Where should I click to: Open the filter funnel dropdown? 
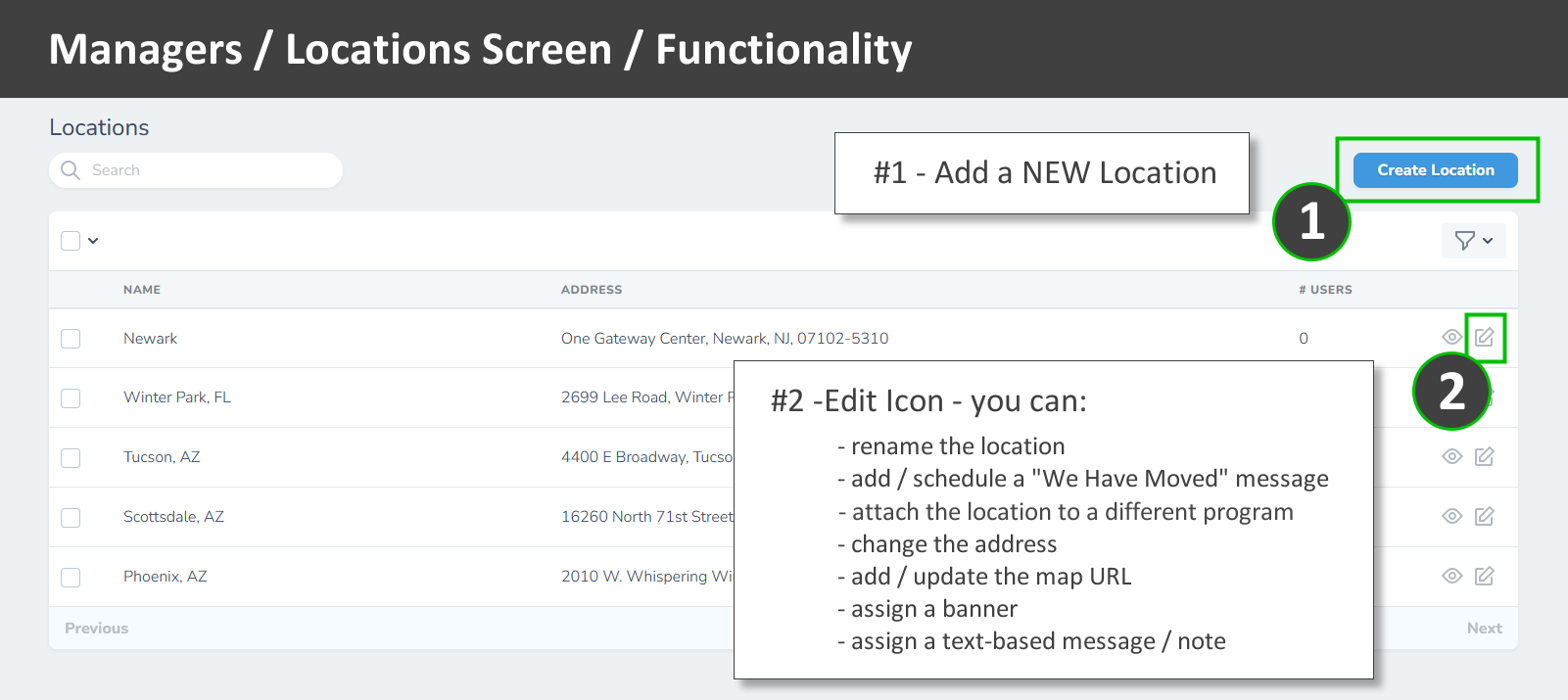1473,241
